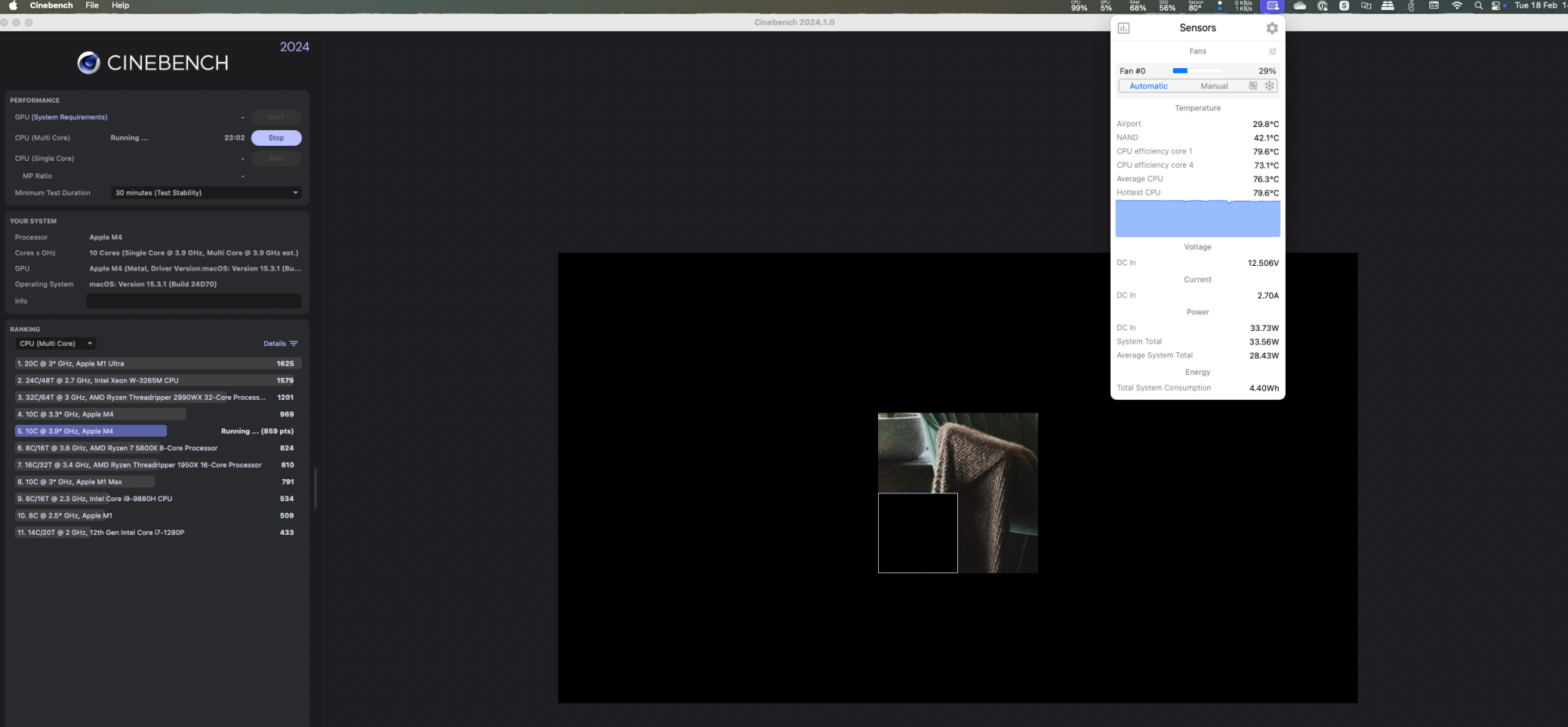Click the rendered image tile in viewport
The image size is (1568, 727).
tap(958, 493)
